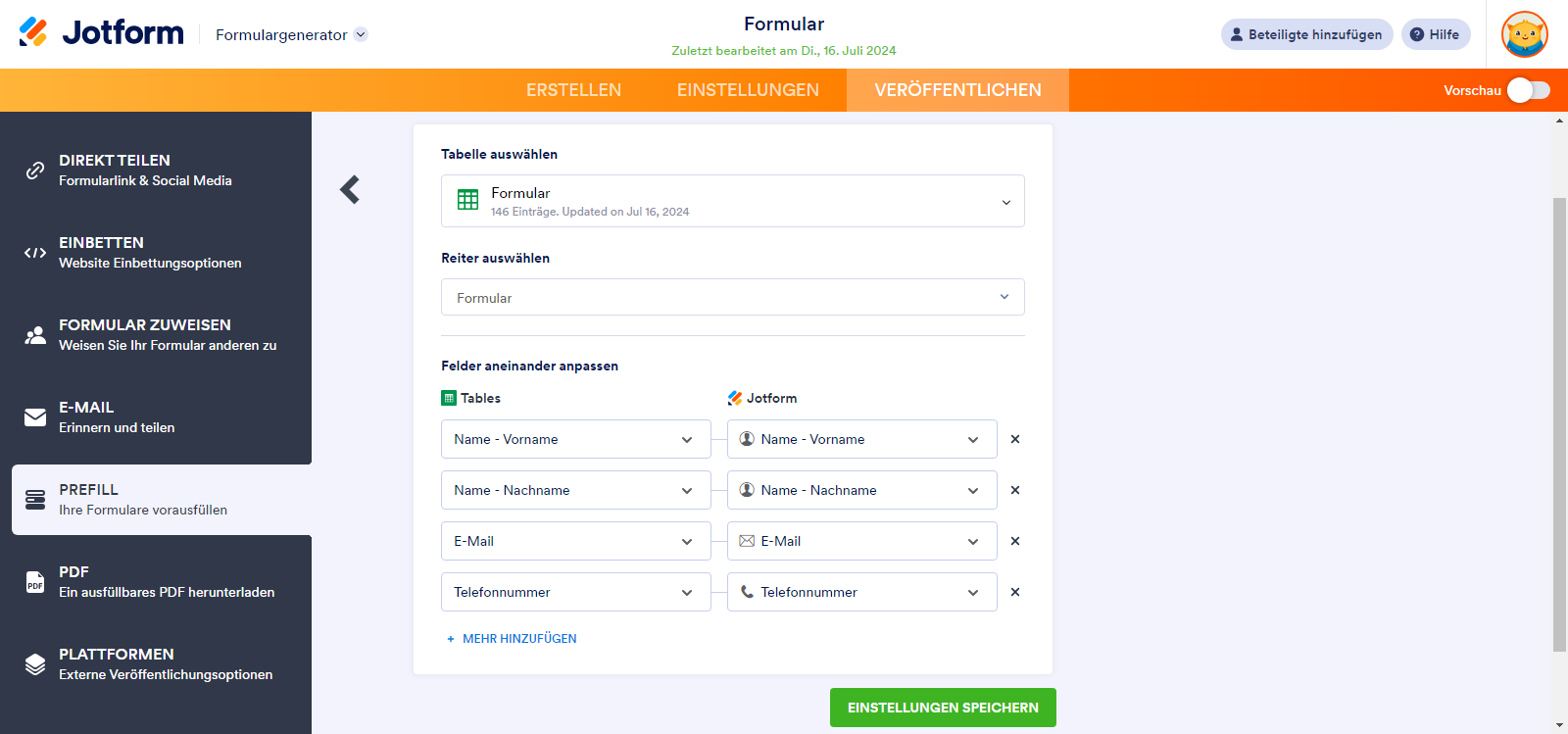Switch to the ERSTELLEN tab
This screenshot has width=1568, height=734.
click(573, 90)
